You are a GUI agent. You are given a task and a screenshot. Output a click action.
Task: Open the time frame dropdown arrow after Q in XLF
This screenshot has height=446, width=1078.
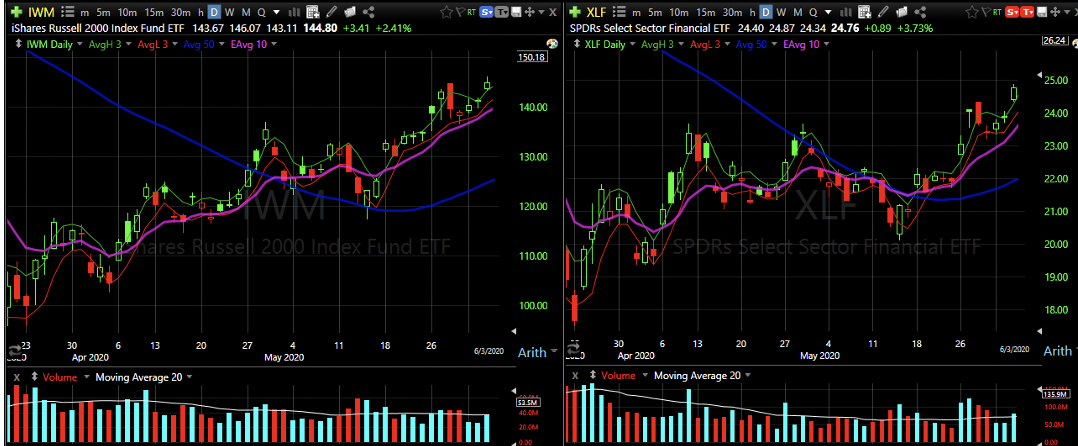click(x=828, y=12)
